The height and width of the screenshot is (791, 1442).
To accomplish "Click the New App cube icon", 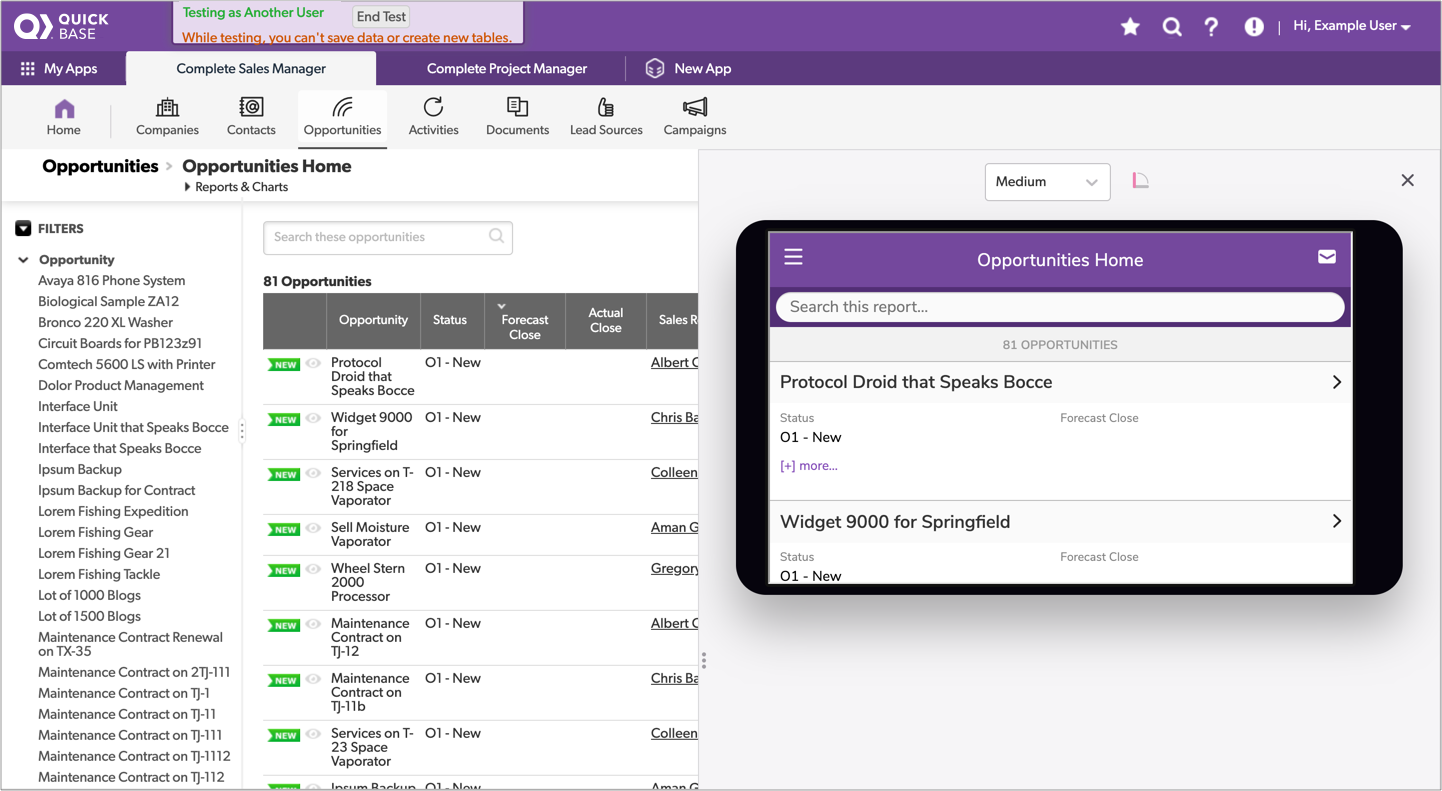I will 655,68.
